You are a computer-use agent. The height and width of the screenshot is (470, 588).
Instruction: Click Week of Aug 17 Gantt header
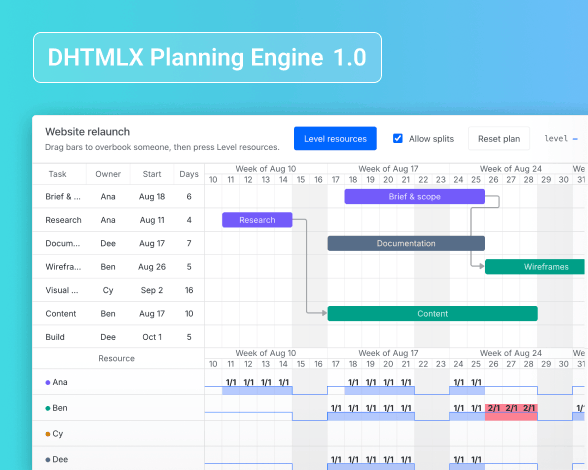click(x=388, y=169)
